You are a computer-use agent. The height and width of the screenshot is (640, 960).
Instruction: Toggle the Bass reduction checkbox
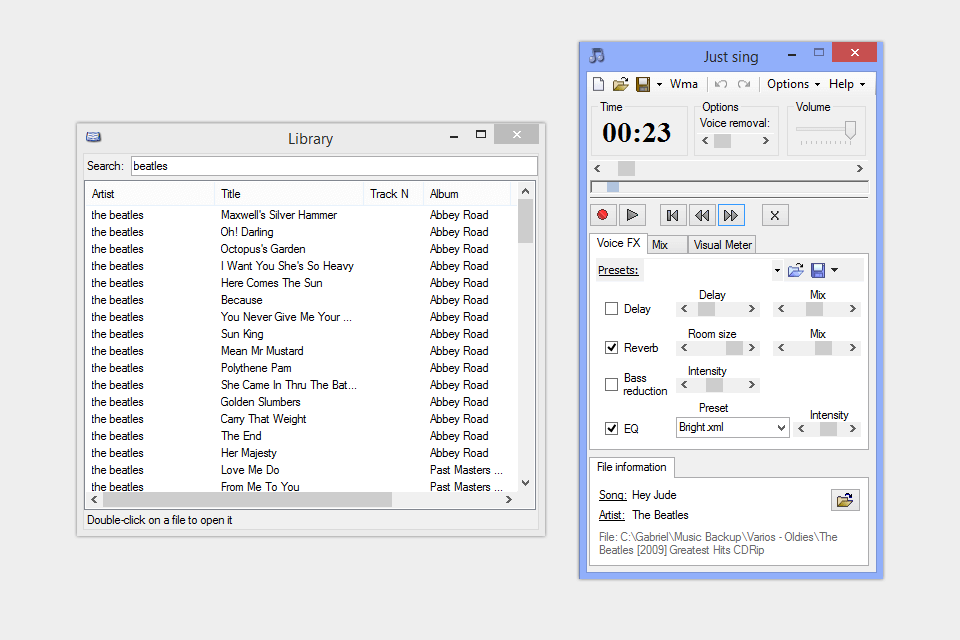pos(611,385)
